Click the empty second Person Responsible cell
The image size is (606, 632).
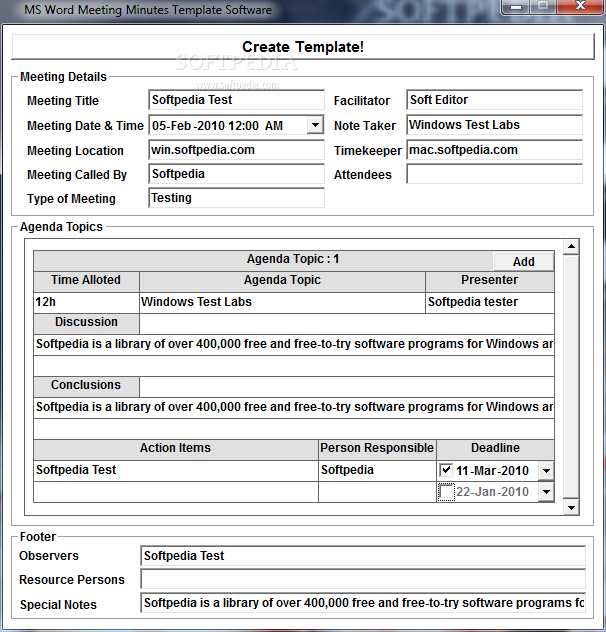[x=377, y=492]
